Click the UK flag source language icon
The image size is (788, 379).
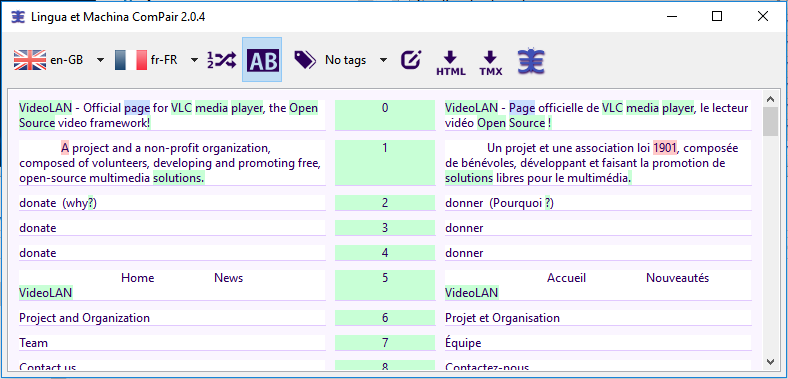click(30, 60)
